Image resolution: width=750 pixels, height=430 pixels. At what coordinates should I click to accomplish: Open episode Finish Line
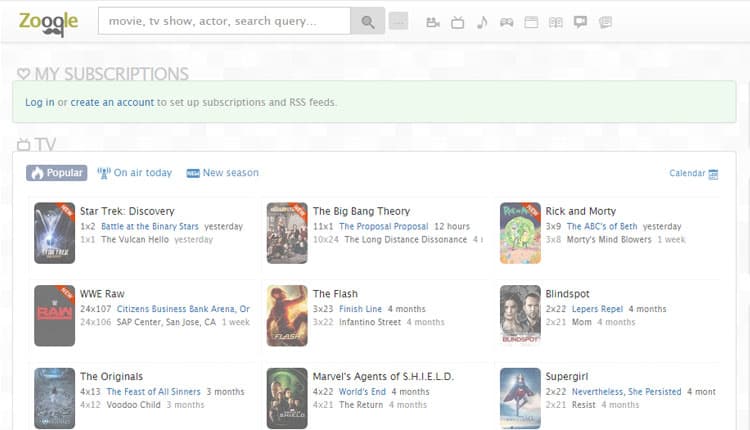360,309
